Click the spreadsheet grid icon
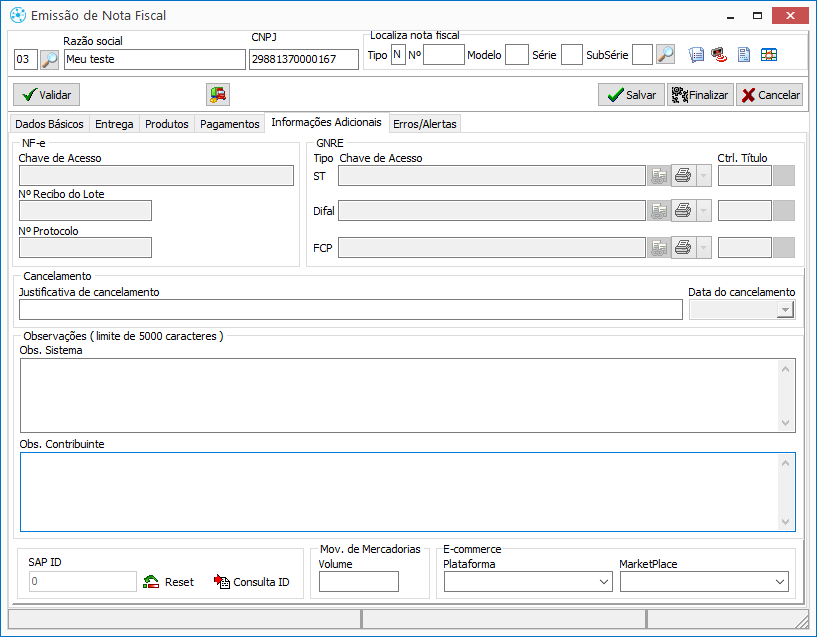The width and height of the screenshot is (817, 637). coord(769,55)
